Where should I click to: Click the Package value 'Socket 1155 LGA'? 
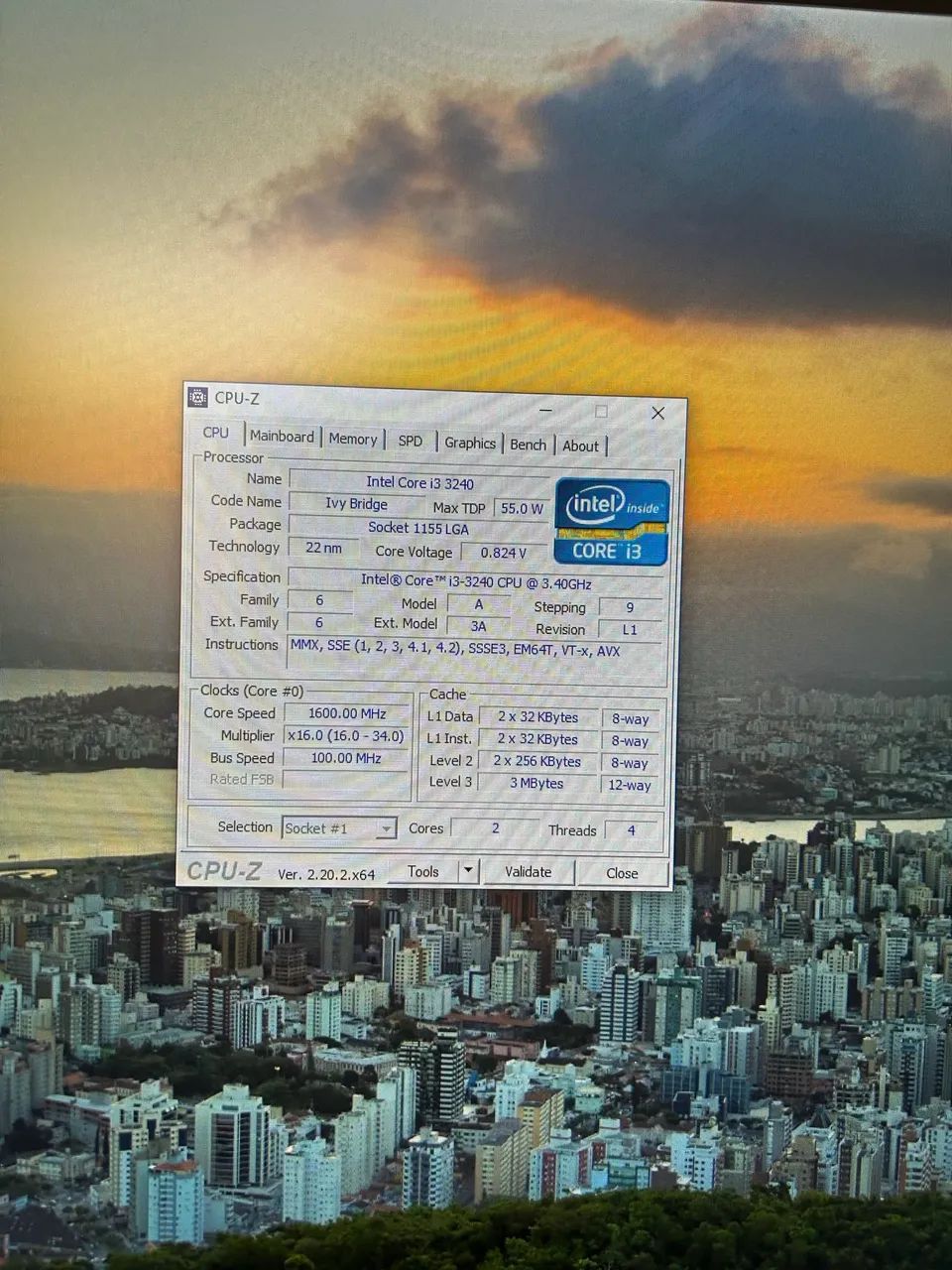coord(418,528)
